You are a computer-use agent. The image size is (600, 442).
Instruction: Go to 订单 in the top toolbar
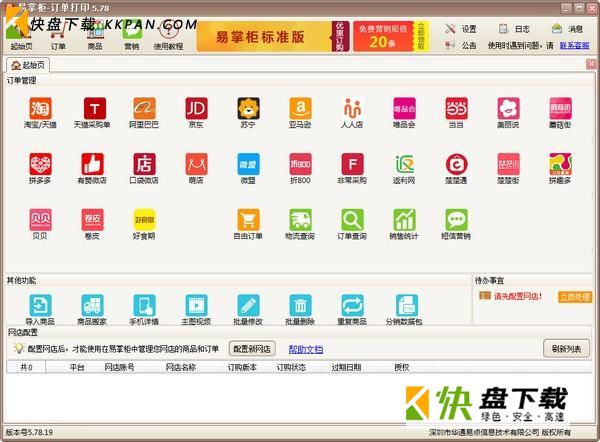click(x=58, y=36)
